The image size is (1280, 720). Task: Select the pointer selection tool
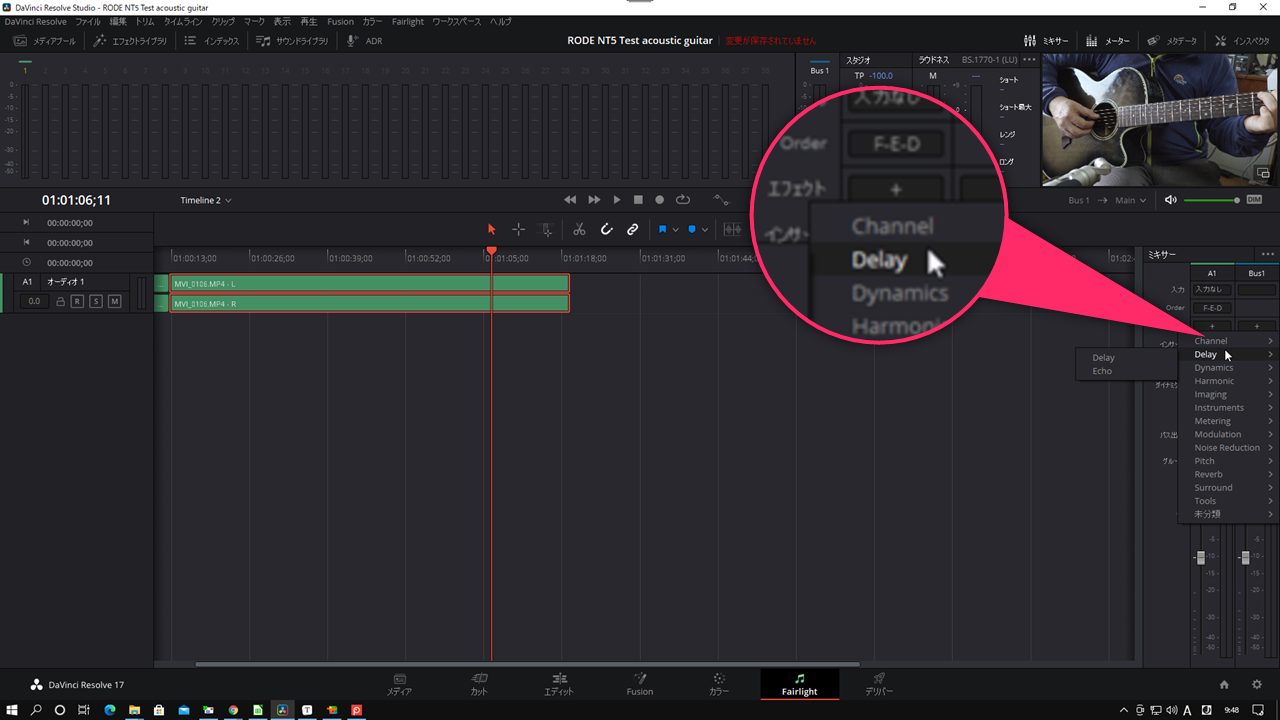[x=491, y=230]
